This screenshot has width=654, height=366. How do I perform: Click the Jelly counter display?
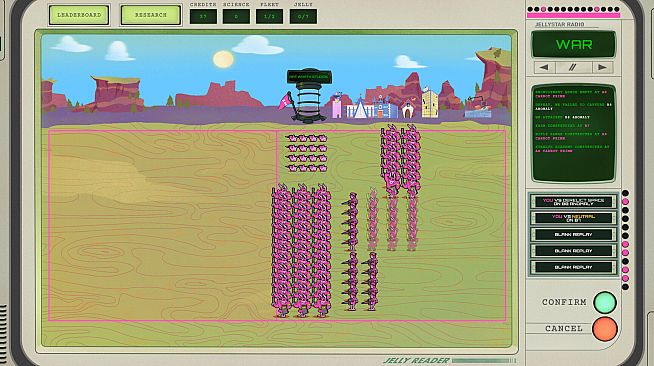[303, 16]
